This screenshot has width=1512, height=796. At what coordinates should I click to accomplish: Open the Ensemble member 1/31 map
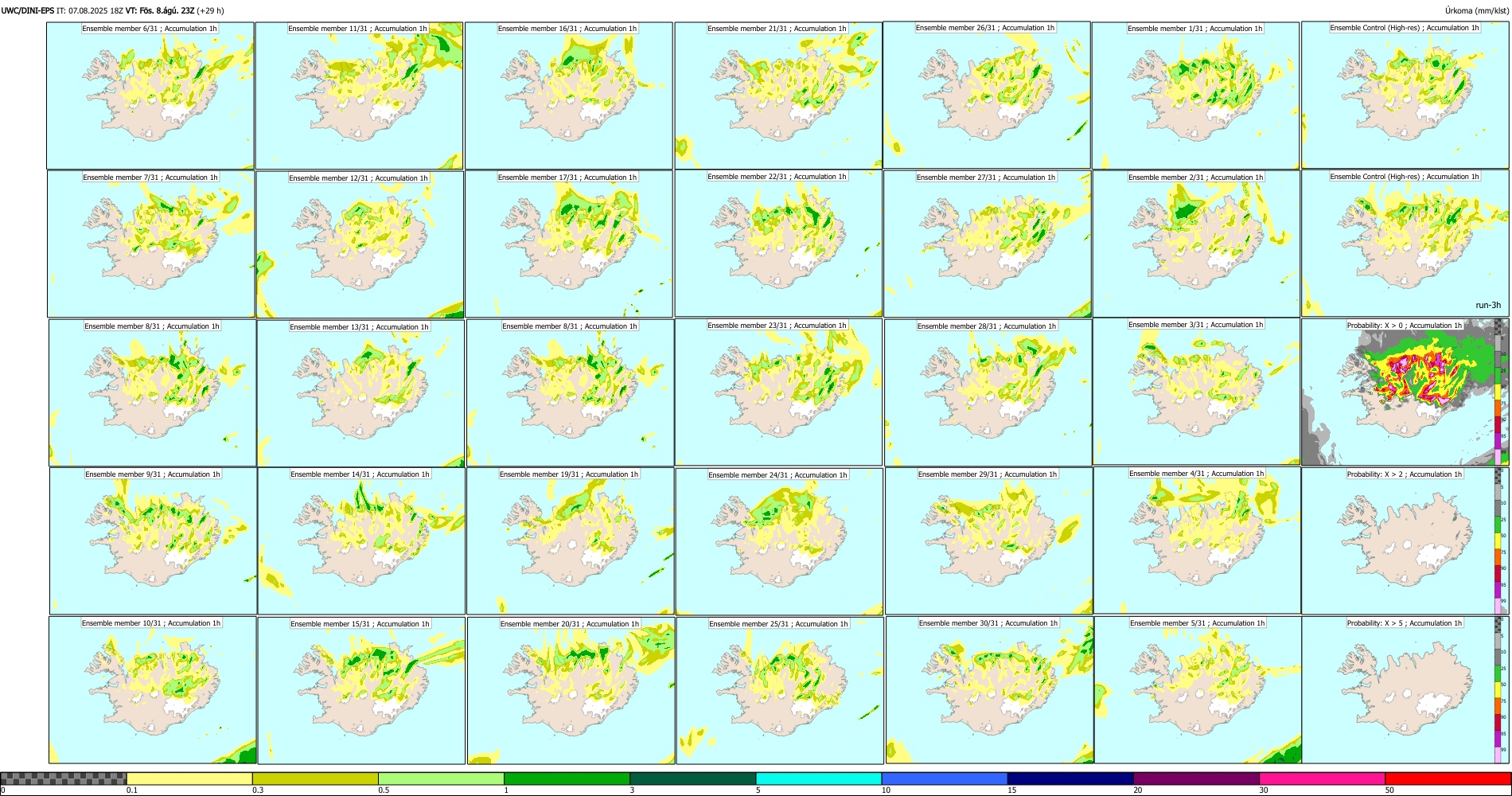[1195, 96]
